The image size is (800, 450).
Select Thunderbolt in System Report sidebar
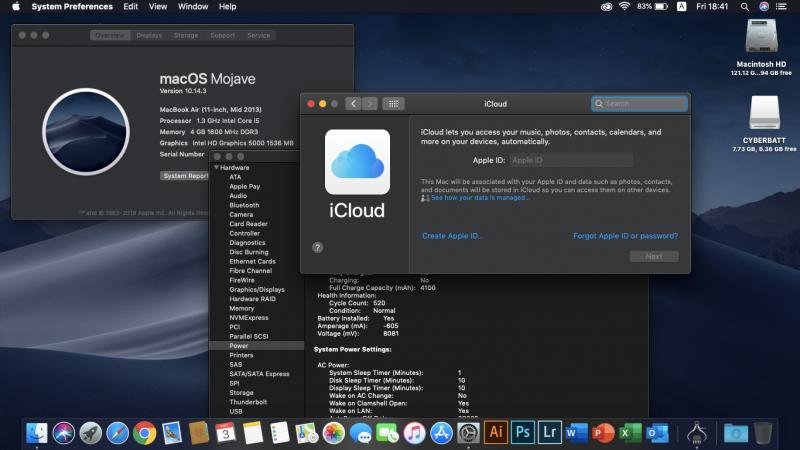(248, 402)
